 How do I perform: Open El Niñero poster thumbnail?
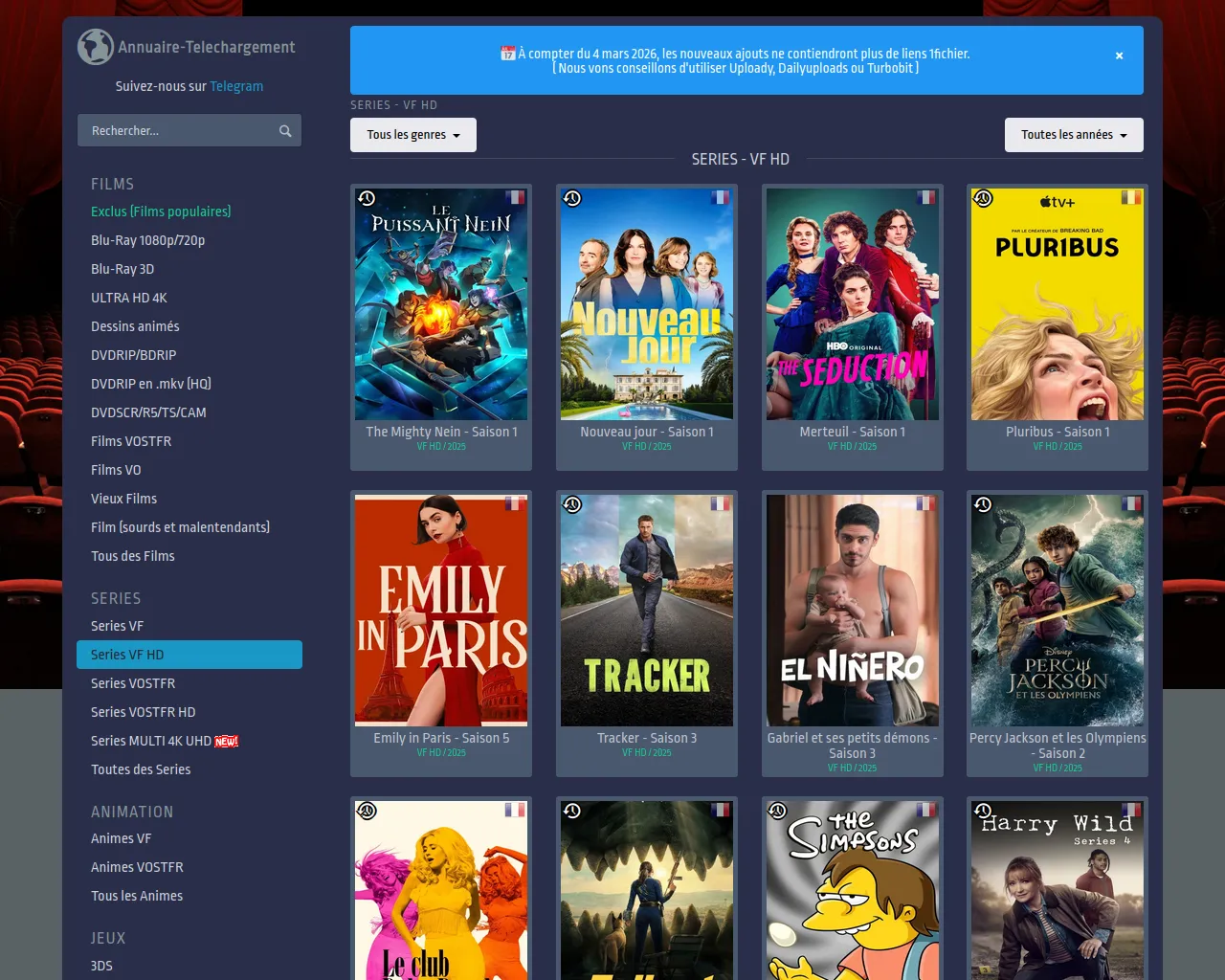tap(853, 611)
